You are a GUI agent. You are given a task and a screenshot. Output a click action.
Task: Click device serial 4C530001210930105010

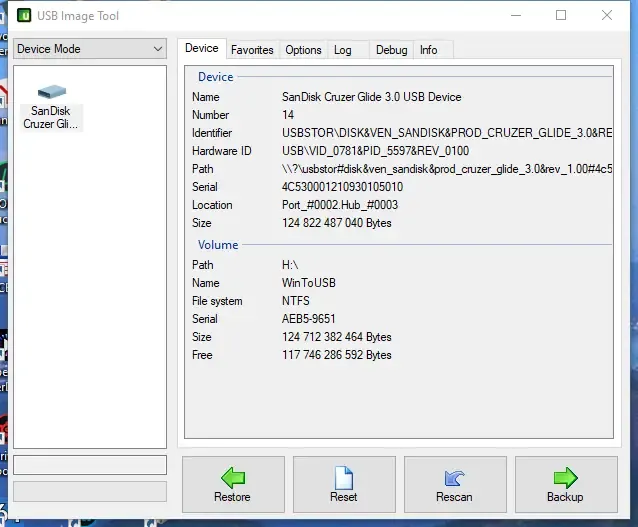click(342, 187)
